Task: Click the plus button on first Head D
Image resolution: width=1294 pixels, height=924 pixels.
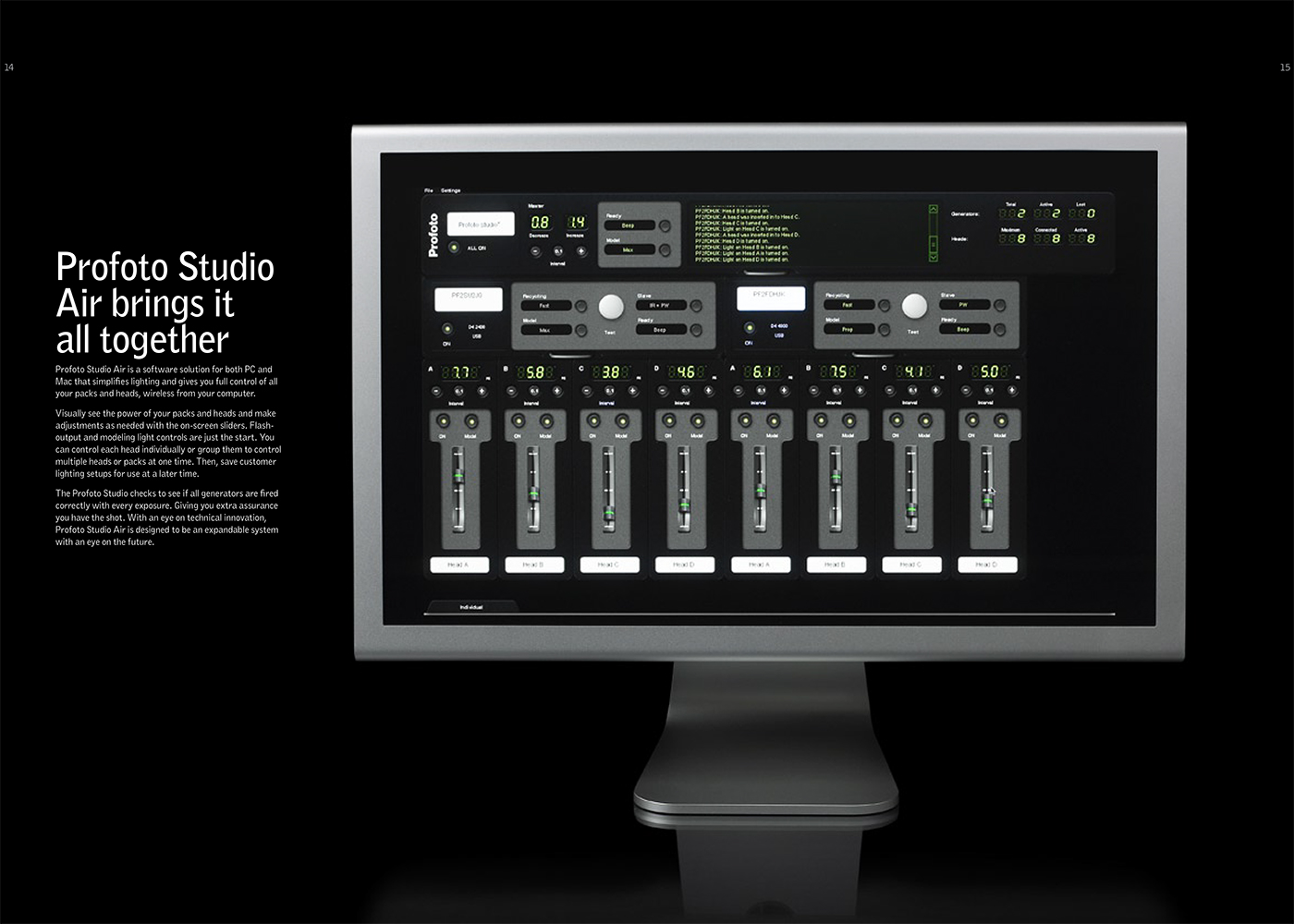Action: [x=709, y=391]
